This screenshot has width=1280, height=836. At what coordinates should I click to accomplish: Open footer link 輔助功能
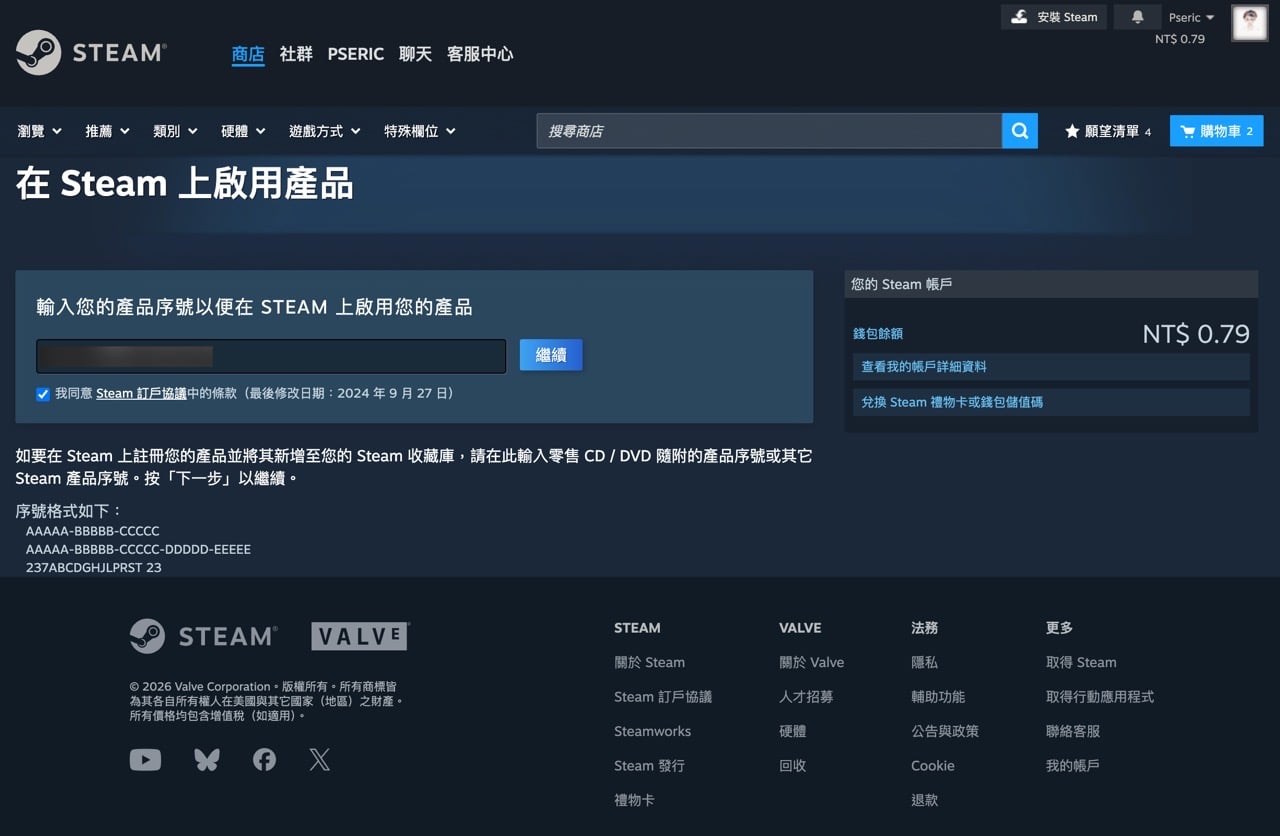coord(938,697)
